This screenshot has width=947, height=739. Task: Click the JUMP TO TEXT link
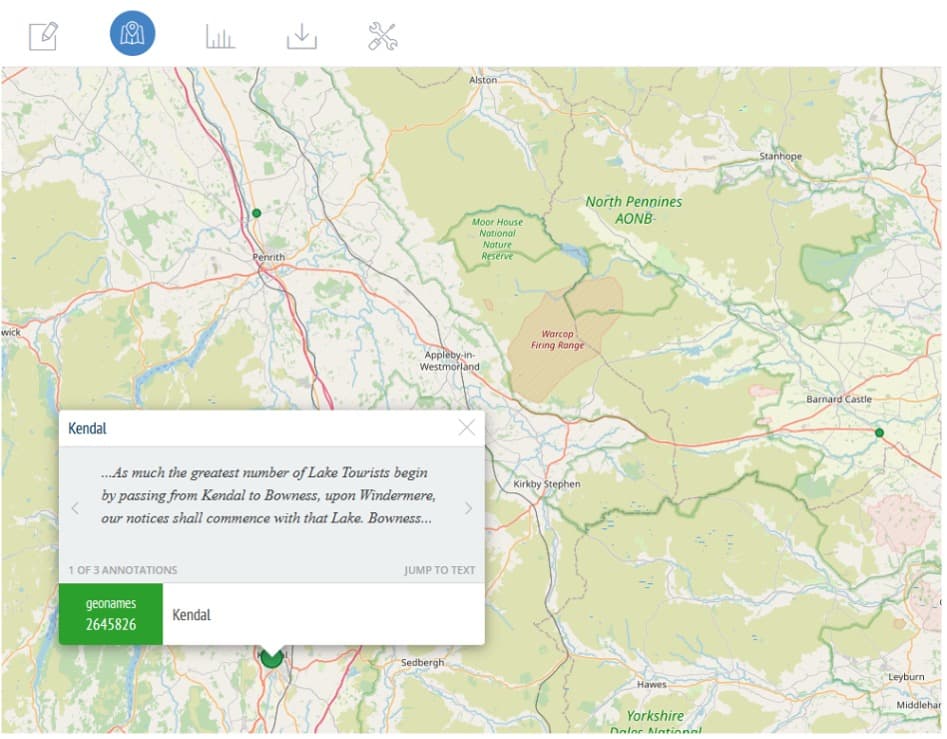point(439,570)
